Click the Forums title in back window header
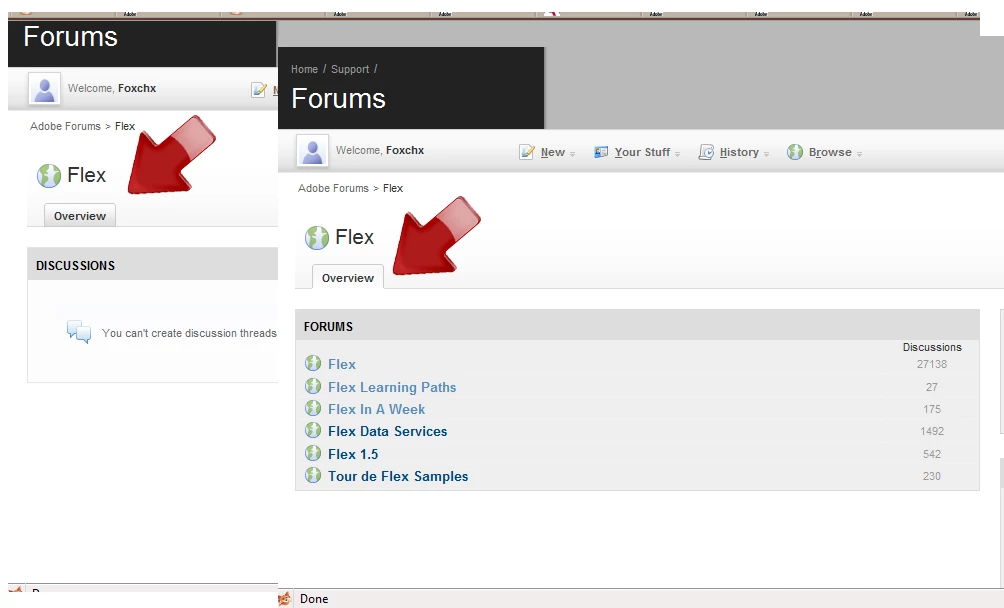The image size is (1004, 608). click(x=70, y=36)
